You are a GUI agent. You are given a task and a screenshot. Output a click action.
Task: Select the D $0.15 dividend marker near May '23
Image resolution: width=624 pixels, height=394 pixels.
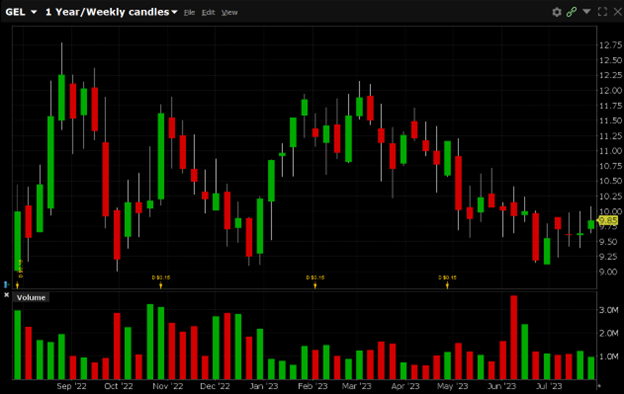pyautogui.click(x=447, y=281)
